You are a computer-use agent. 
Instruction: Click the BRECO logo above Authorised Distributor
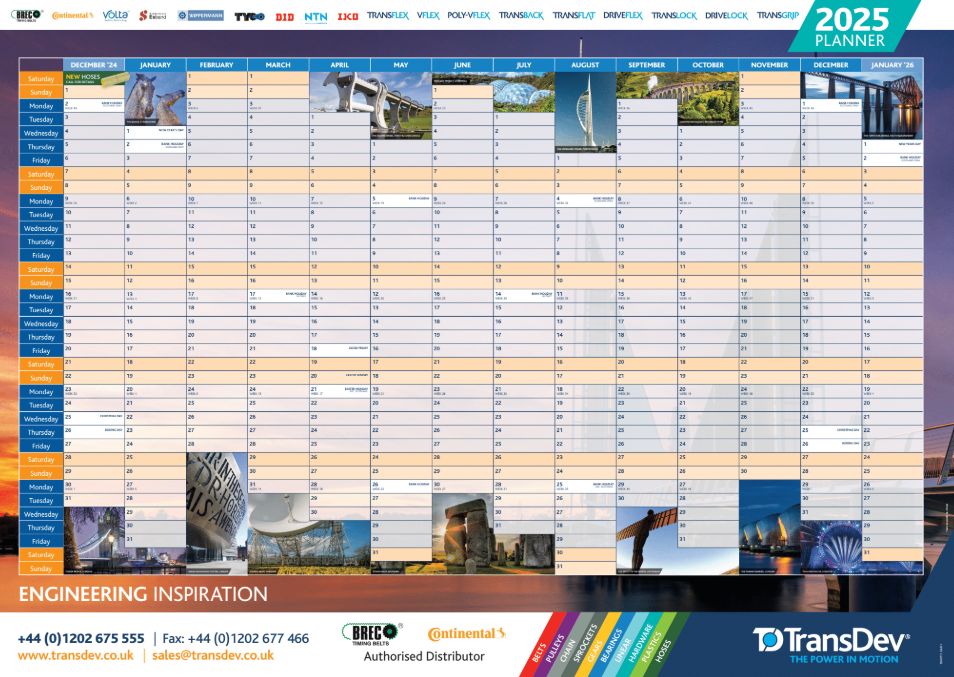371,634
